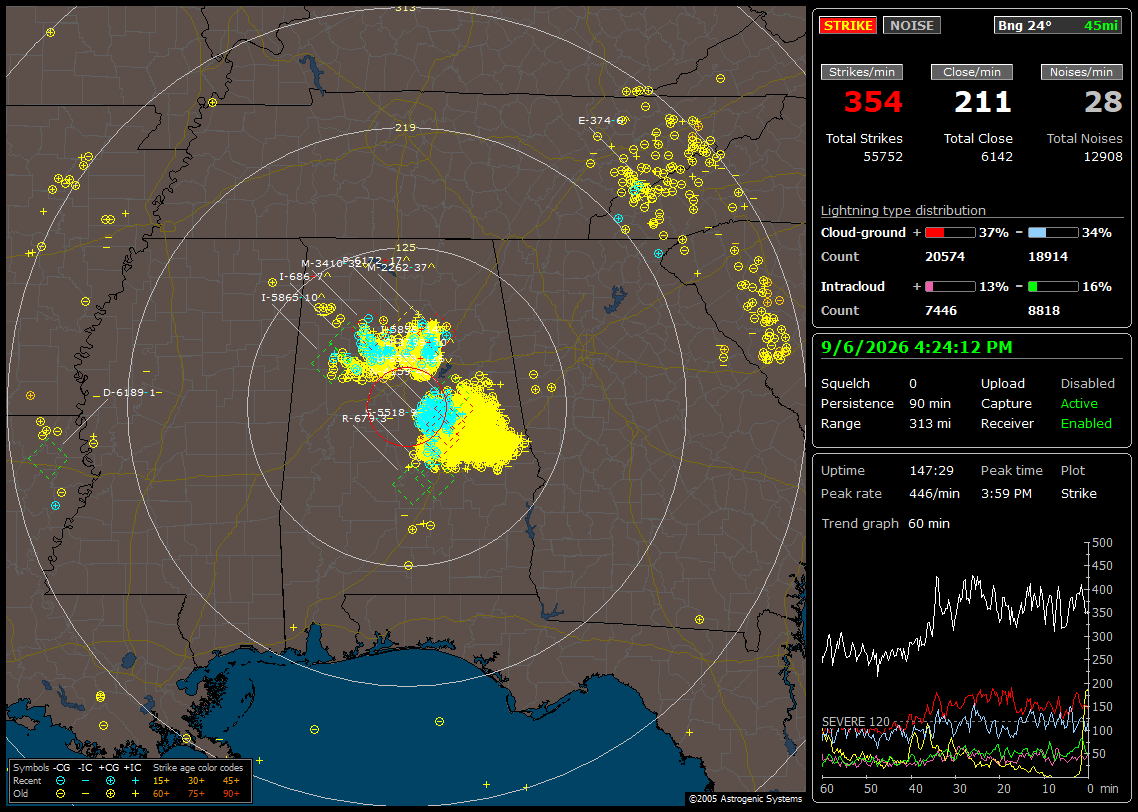Click the Bng 24° bearing readout box
Screen dimensions: 1138x812
click(1058, 25)
